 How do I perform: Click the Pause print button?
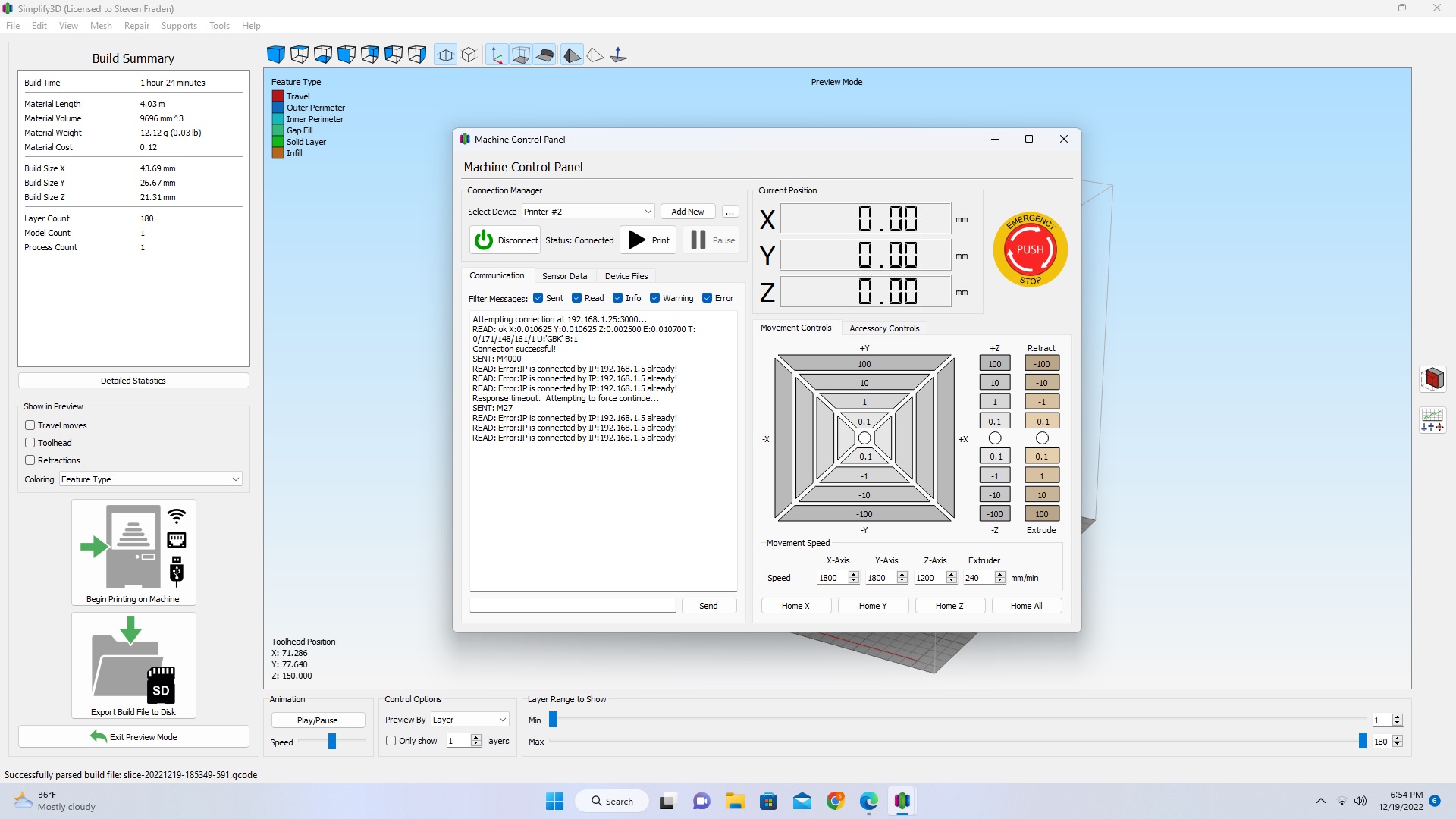pyautogui.click(x=711, y=240)
